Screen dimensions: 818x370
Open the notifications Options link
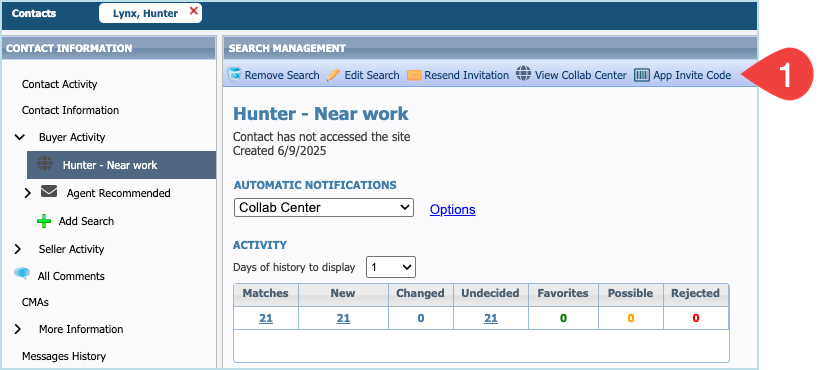[x=452, y=209]
